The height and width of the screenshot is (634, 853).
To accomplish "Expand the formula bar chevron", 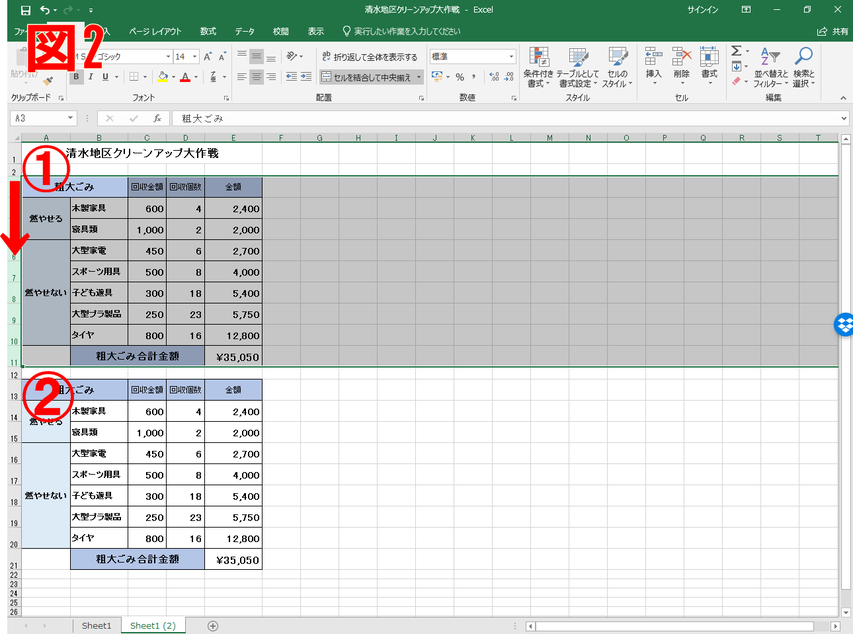I will pyautogui.click(x=844, y=118).
